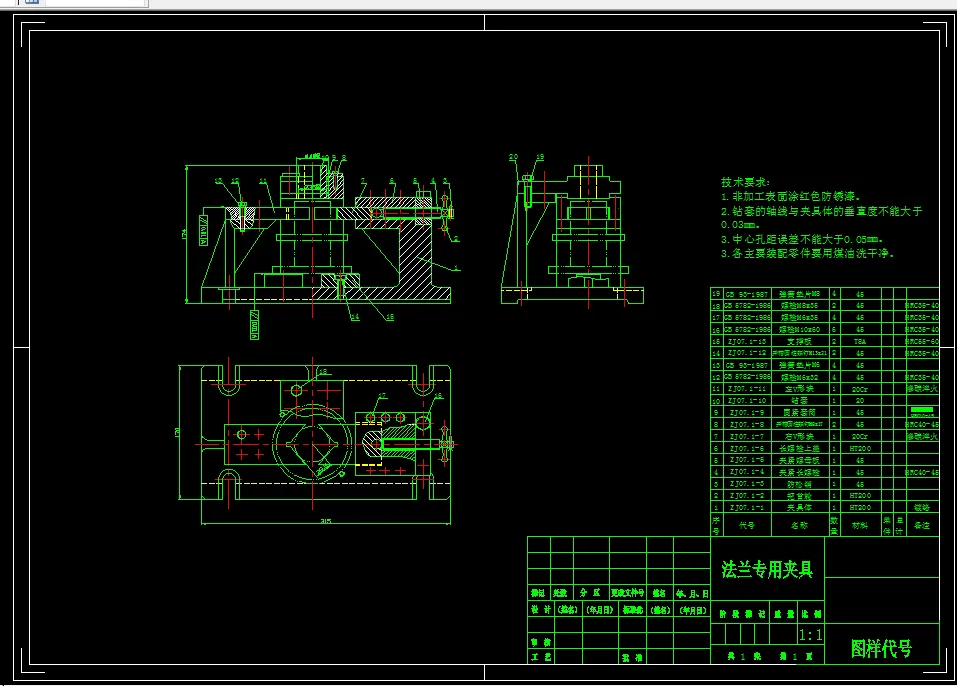
Task: Click the 序号 header cell
Action: pyautogui.click(x=716, y=525)
